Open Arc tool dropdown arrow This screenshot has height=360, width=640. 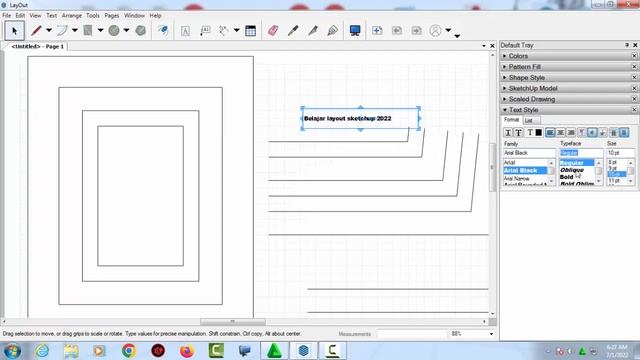tap(75, 31)
